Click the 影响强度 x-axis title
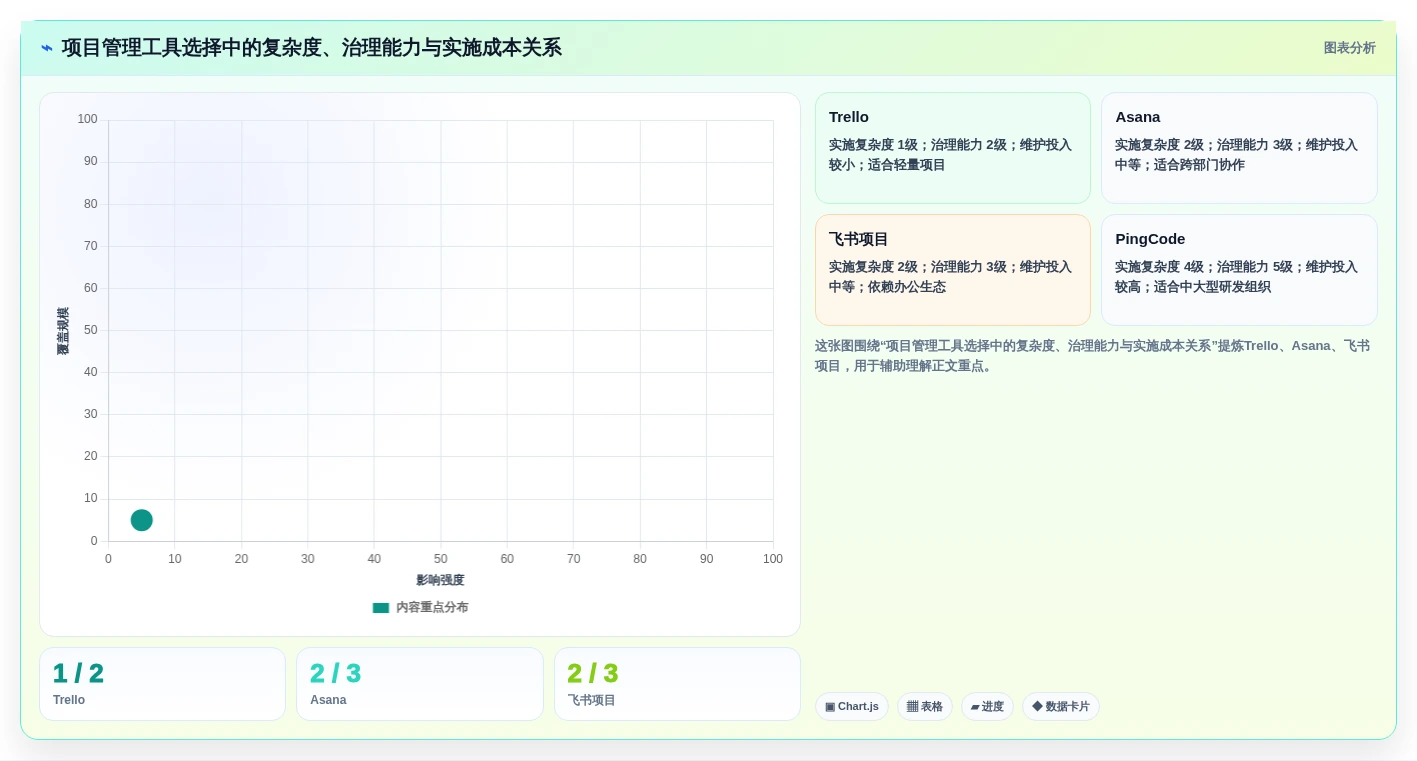 (441, 580)
